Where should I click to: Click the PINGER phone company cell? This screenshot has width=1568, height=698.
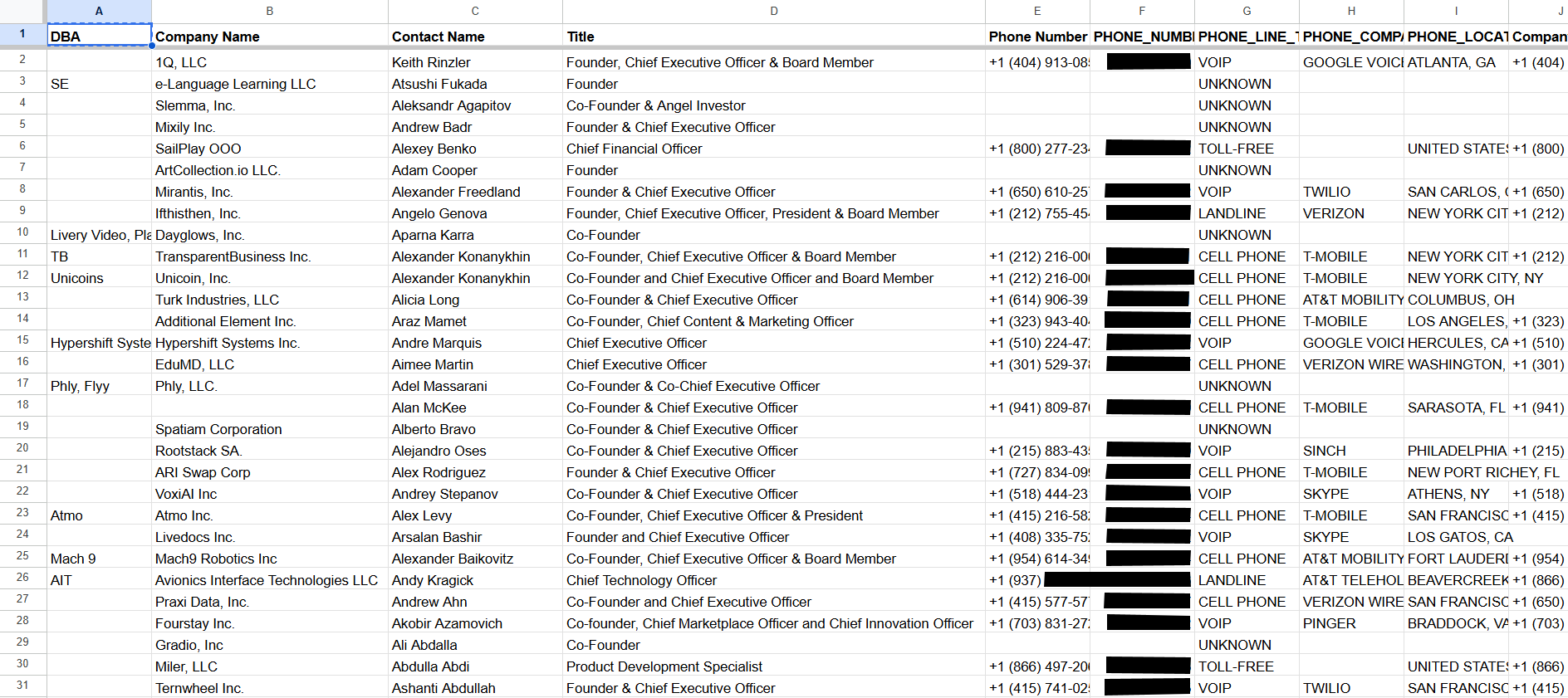tap(1350, 623)
